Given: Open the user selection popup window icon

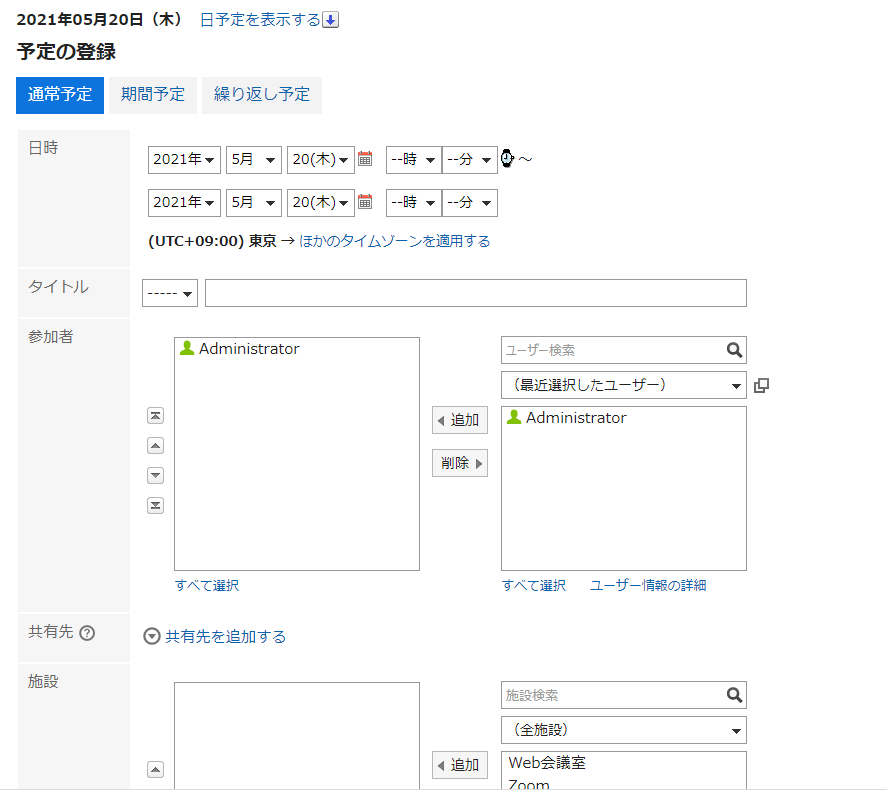Looking at the screenshot, I should [x=761, y=386].
